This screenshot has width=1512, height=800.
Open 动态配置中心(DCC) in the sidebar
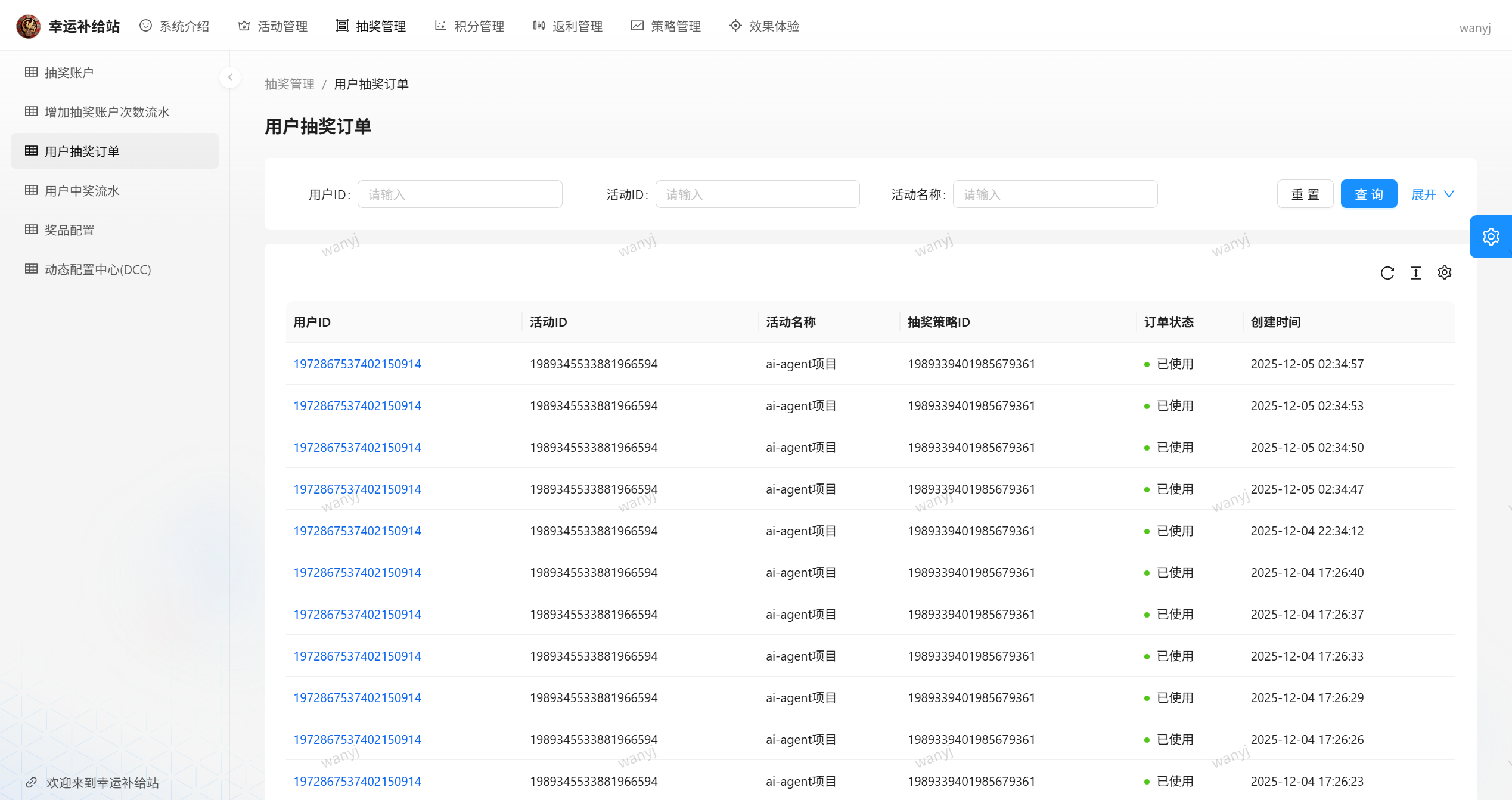pos(98,269)
